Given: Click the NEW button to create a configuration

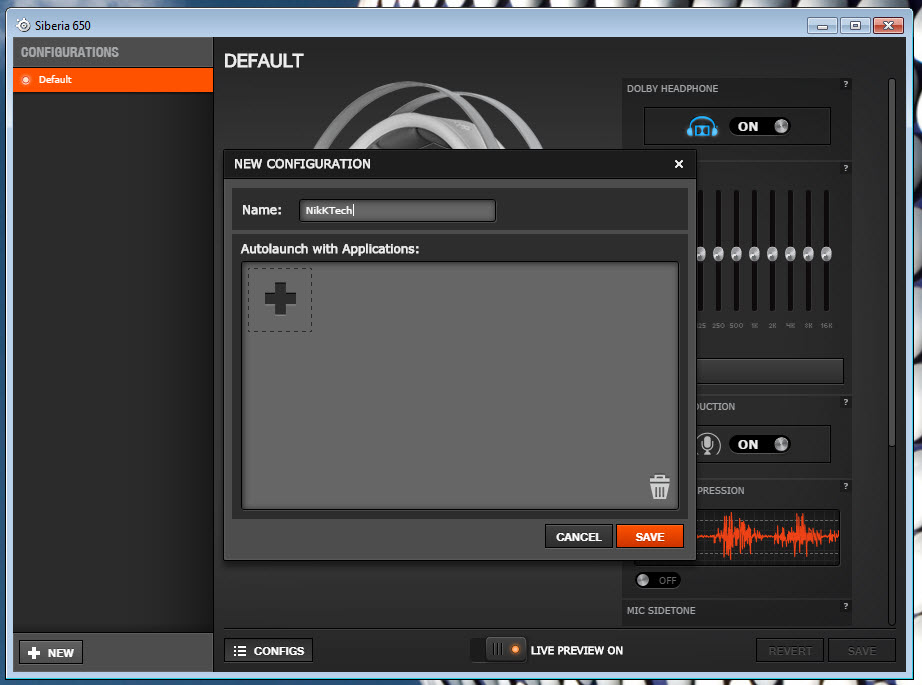Looking at the screenshot, I should (x=51, y=653).
